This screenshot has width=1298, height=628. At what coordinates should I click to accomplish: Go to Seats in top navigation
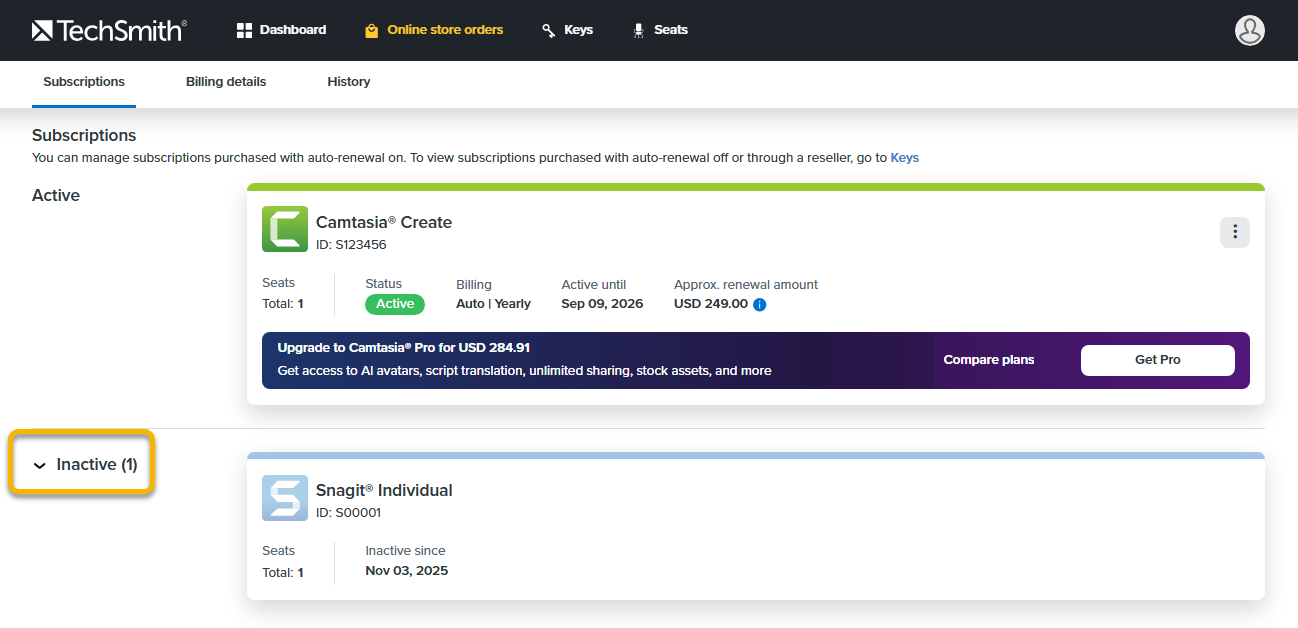[670, 30]
